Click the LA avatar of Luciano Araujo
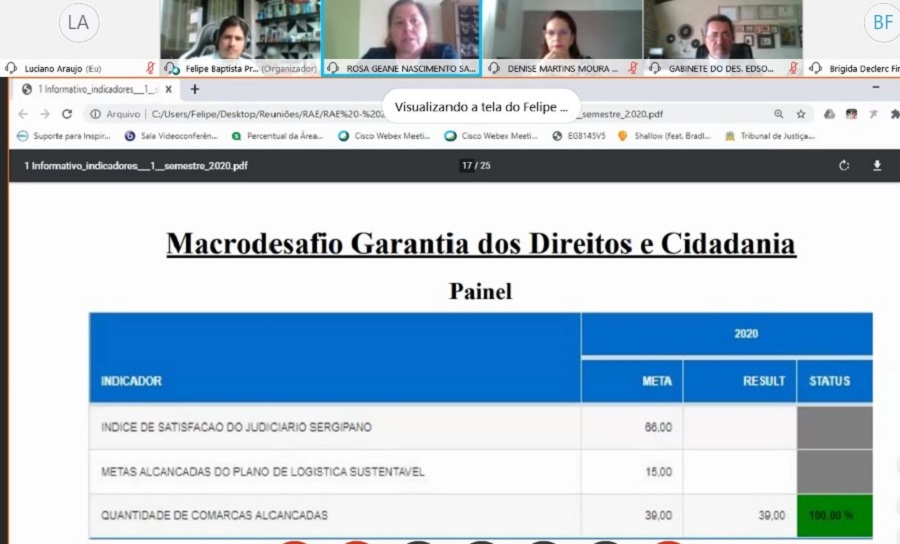 point(79,23)
